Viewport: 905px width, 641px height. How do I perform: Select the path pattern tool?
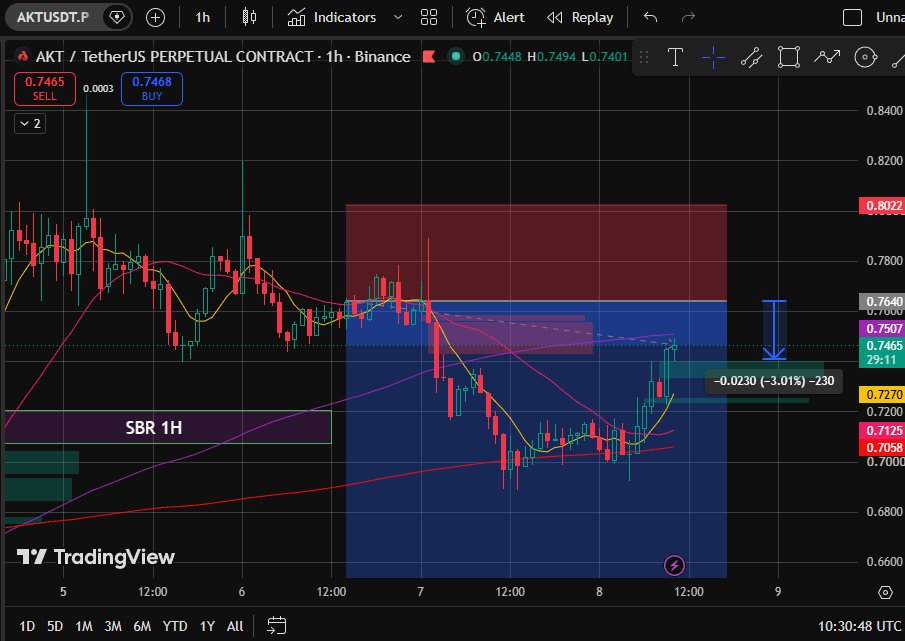point(827,57)
